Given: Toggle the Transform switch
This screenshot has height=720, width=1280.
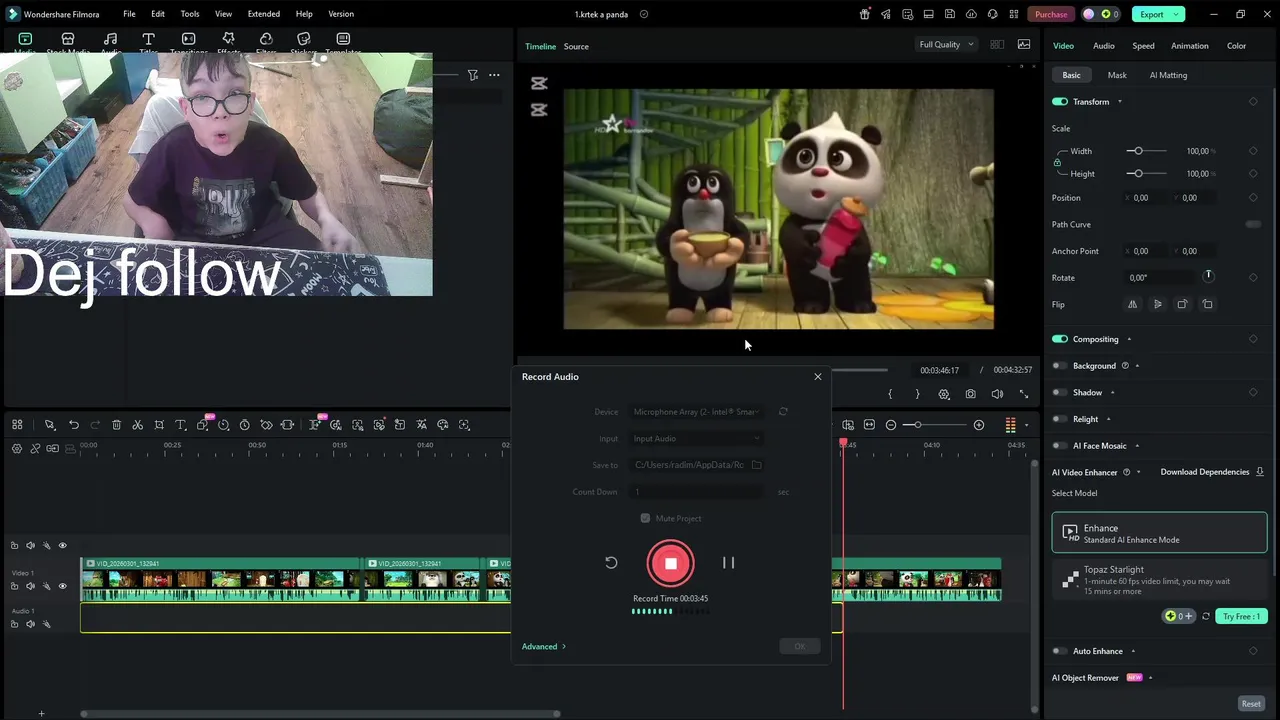Looking at the screenshot, I should (x=1060, y=101).
